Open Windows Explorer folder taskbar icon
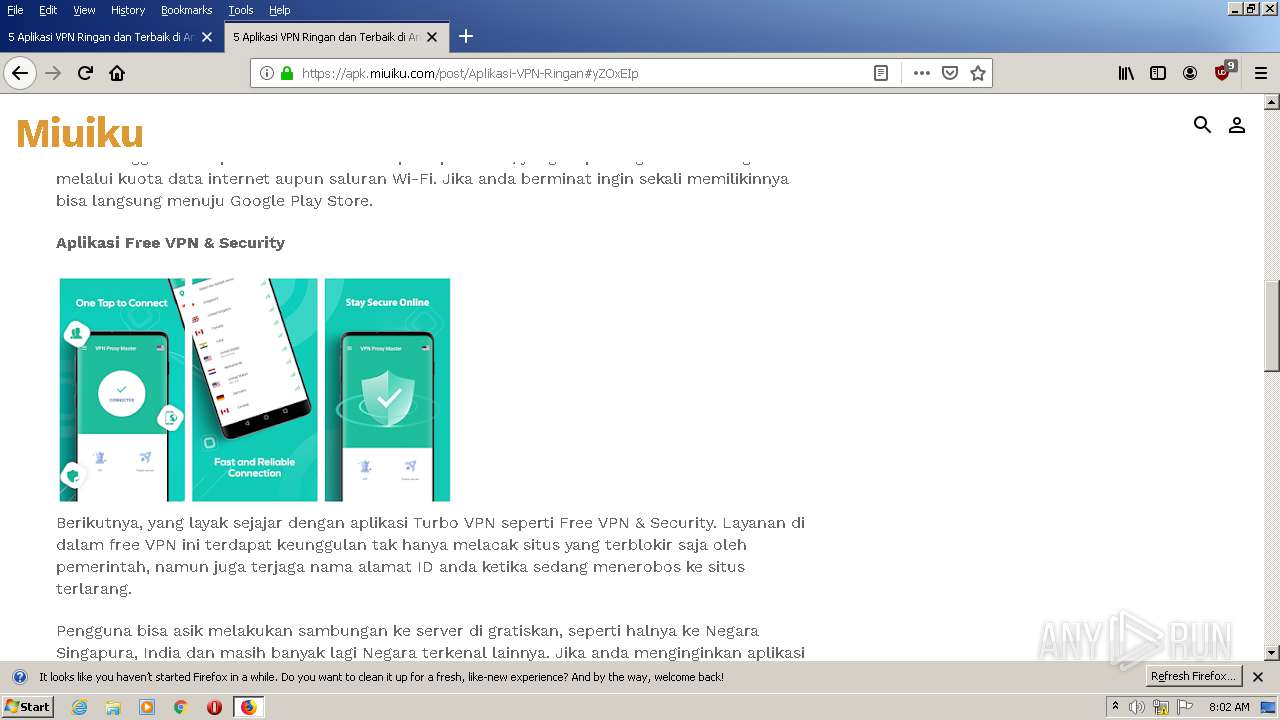 pyautogui.click(x=113, y=707)
